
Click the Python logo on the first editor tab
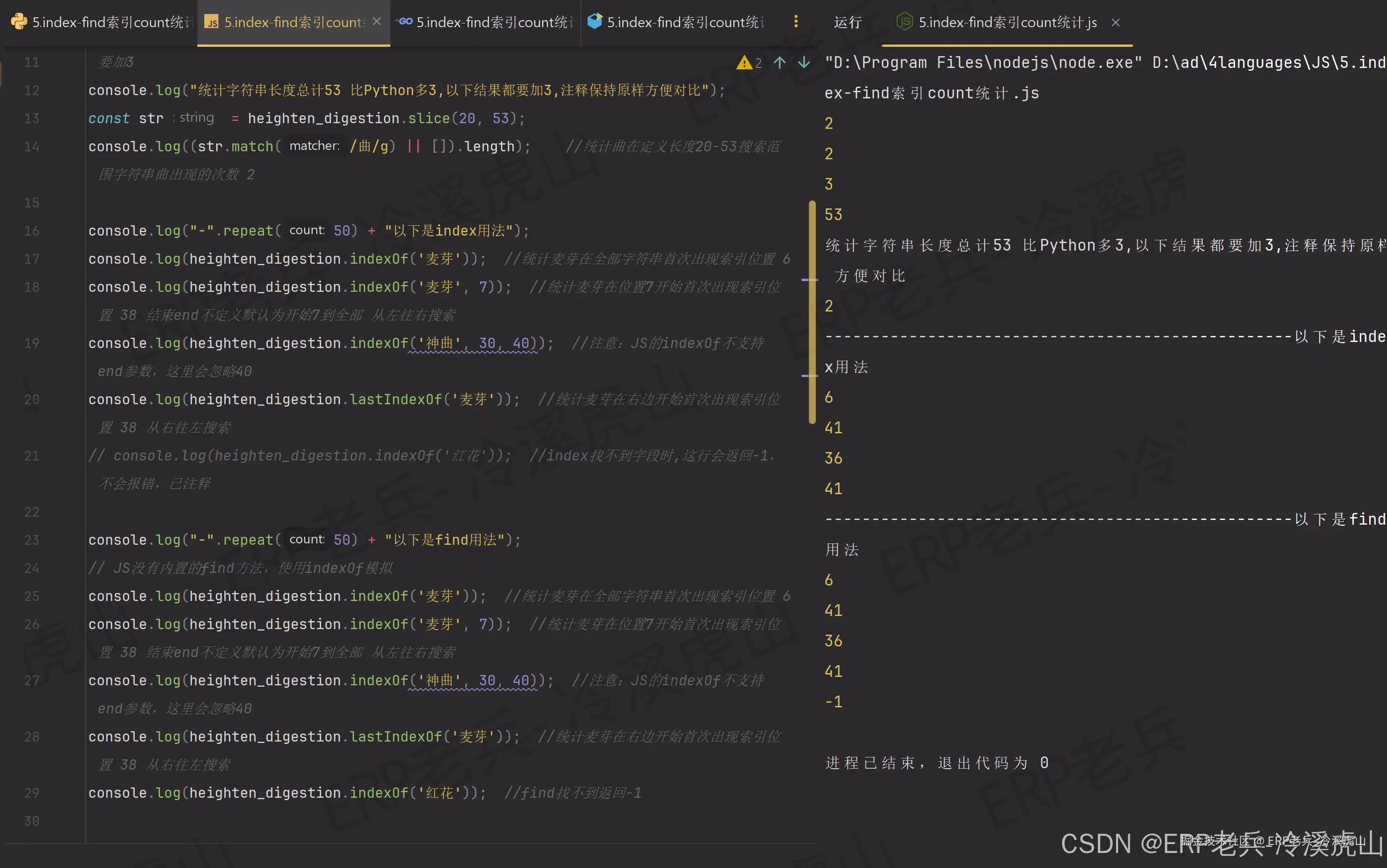tap(19, 22)
